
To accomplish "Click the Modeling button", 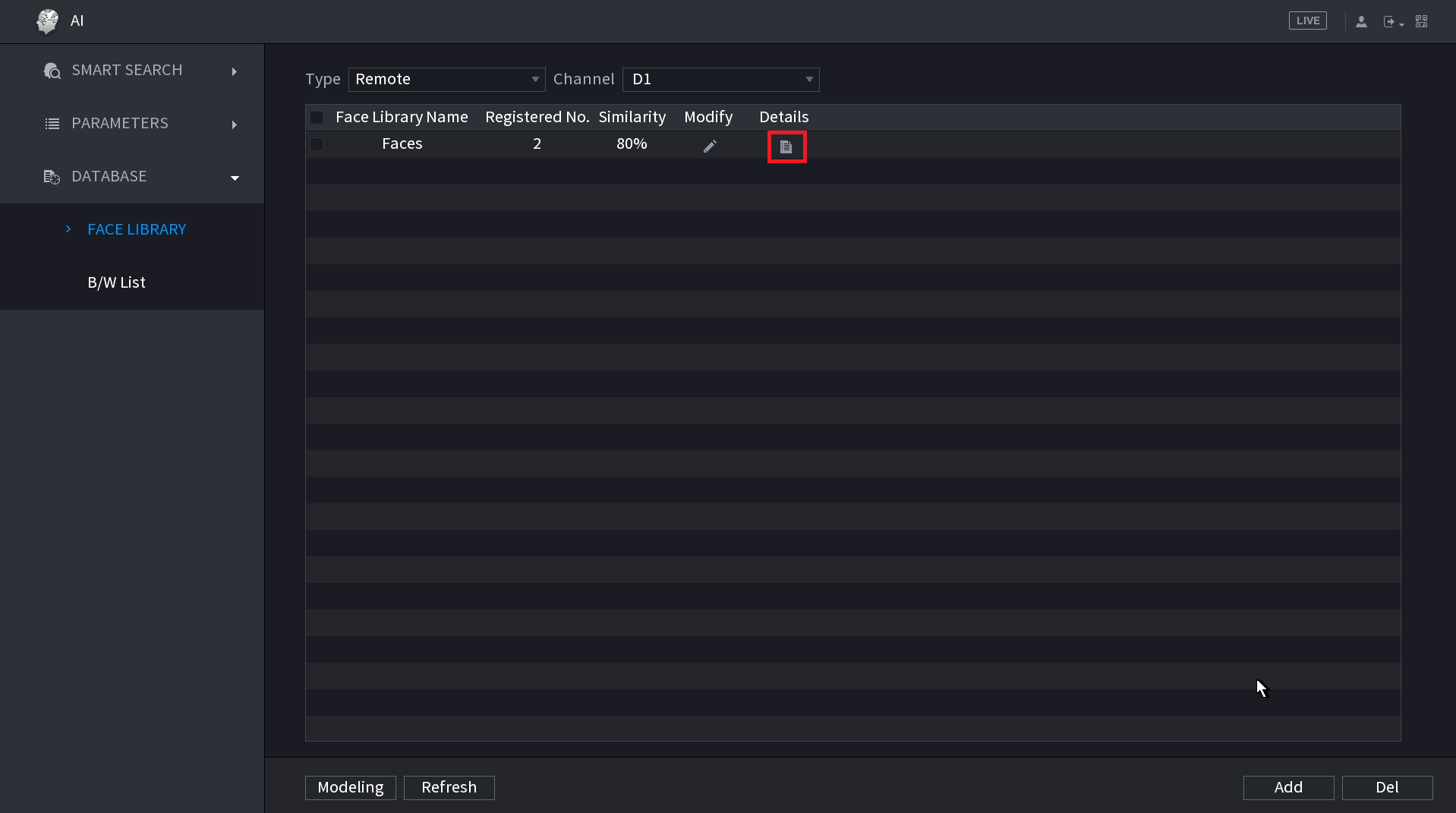I will 351,788.
